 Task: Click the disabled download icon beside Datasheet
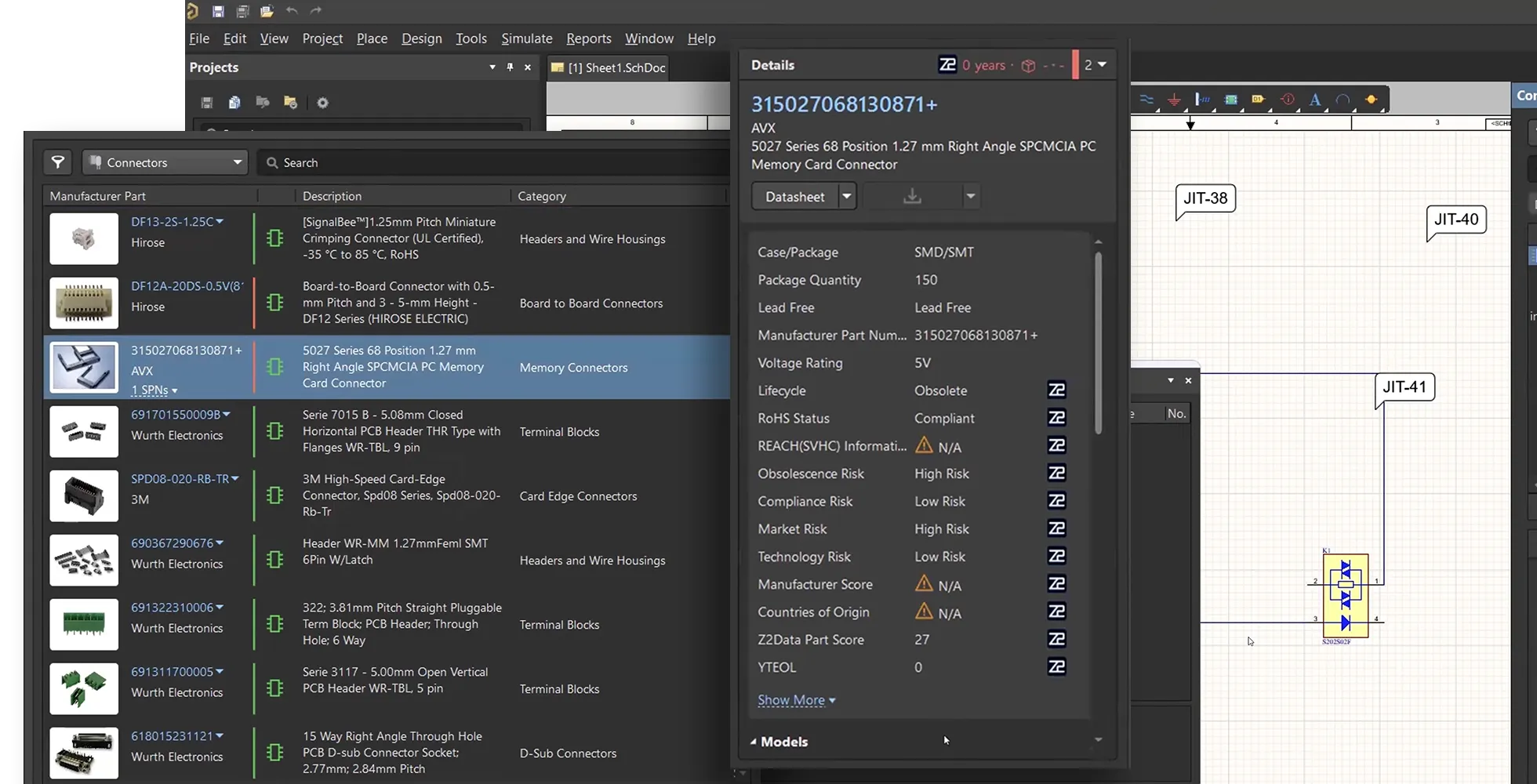pos(912,196)
